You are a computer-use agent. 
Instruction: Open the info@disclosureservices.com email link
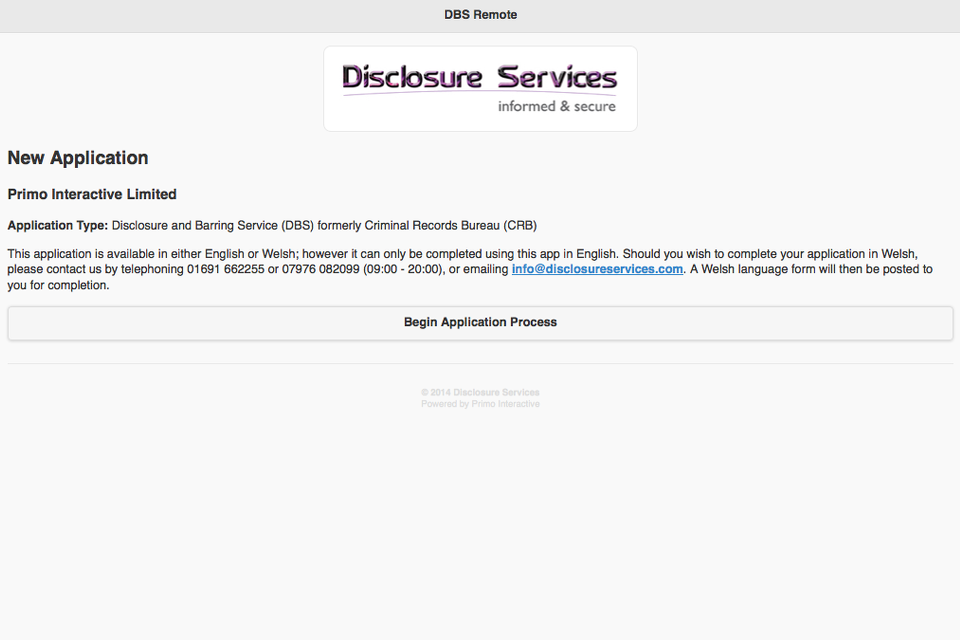coord(597,269)
